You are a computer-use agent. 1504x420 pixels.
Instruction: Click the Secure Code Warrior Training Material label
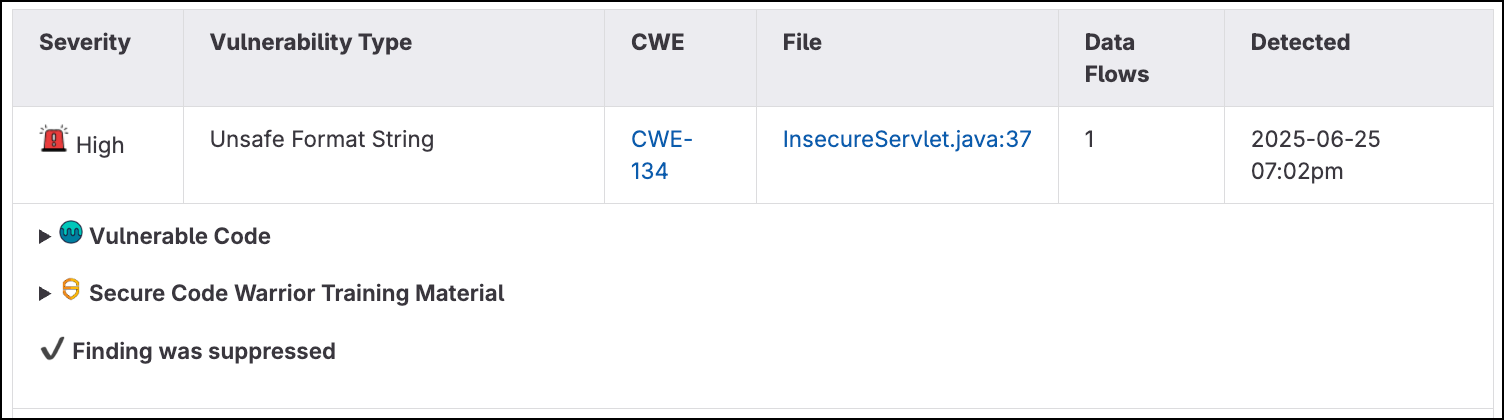coord(297,294)
